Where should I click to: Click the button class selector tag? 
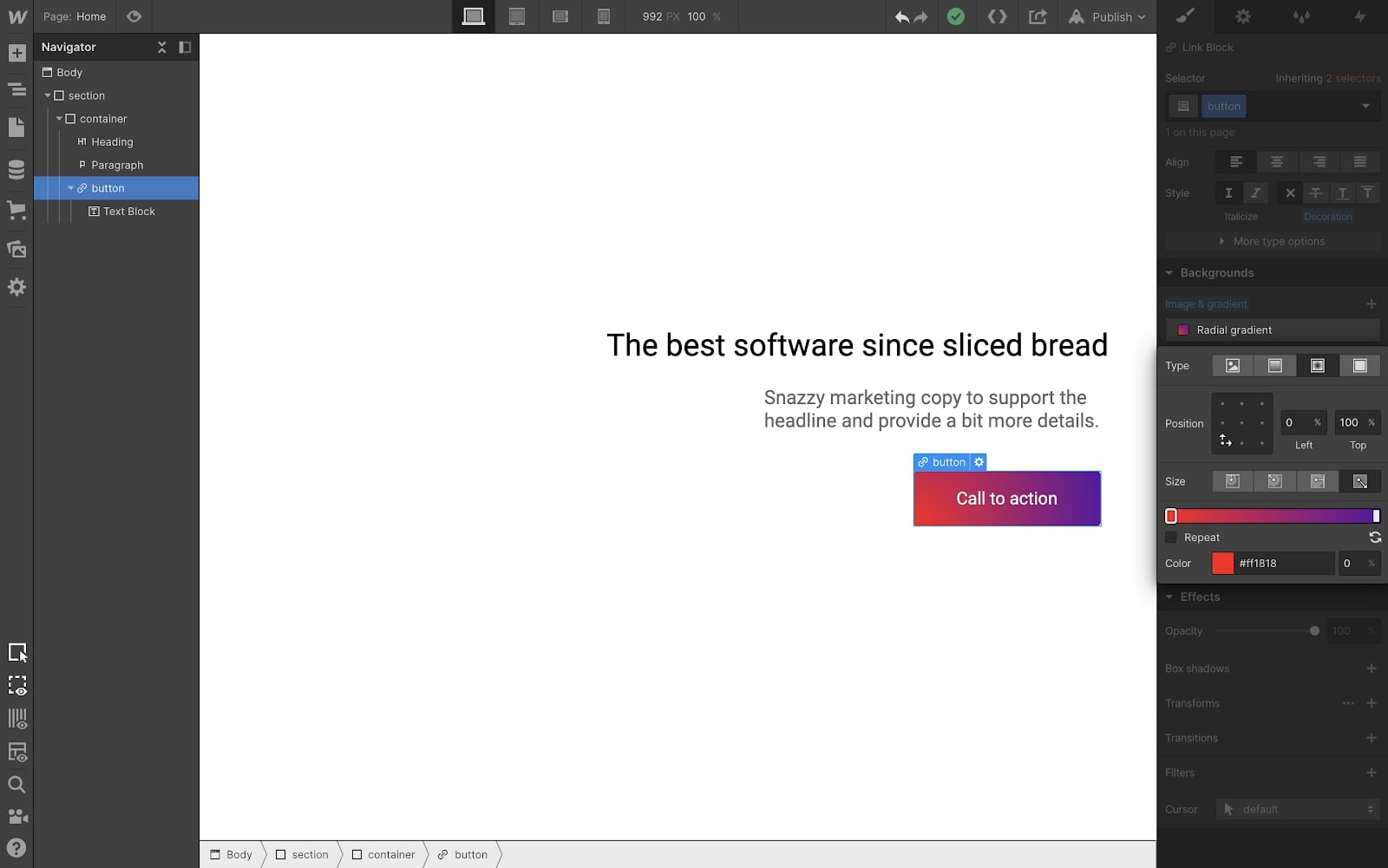[1224, 106]
